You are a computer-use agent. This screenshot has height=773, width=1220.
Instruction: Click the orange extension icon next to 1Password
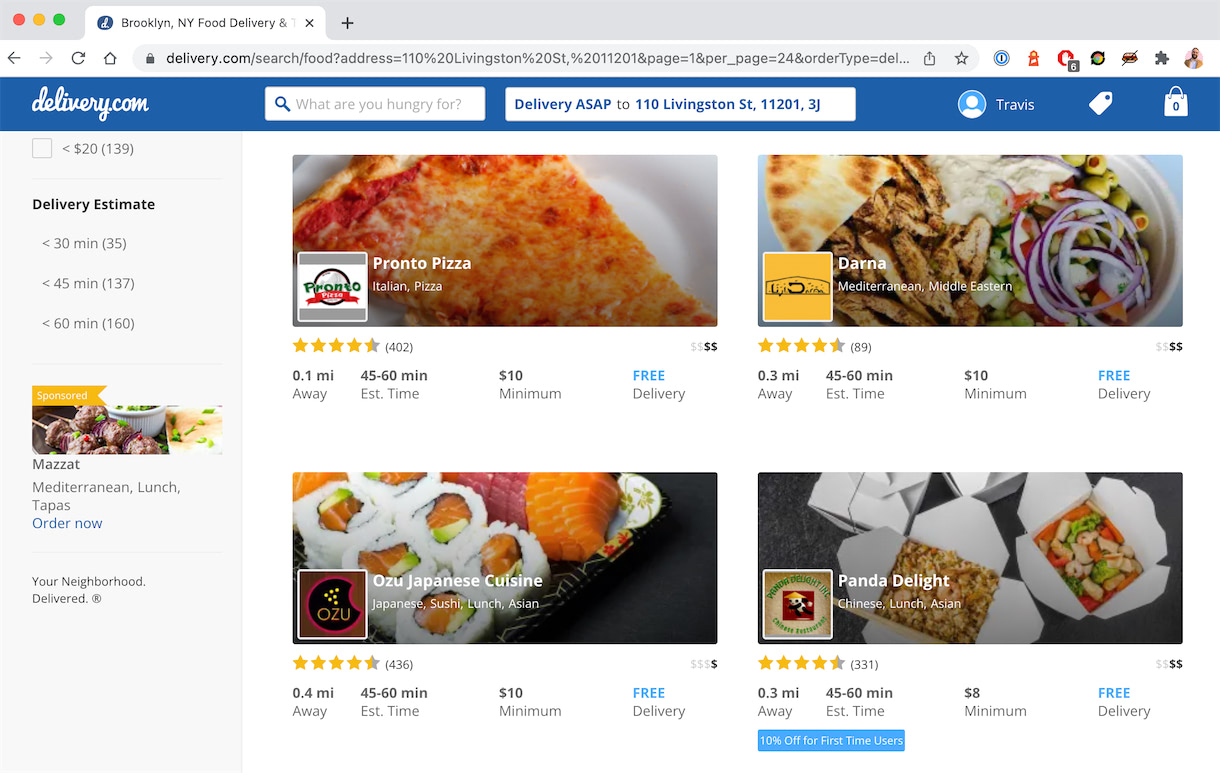(1033, 58)
